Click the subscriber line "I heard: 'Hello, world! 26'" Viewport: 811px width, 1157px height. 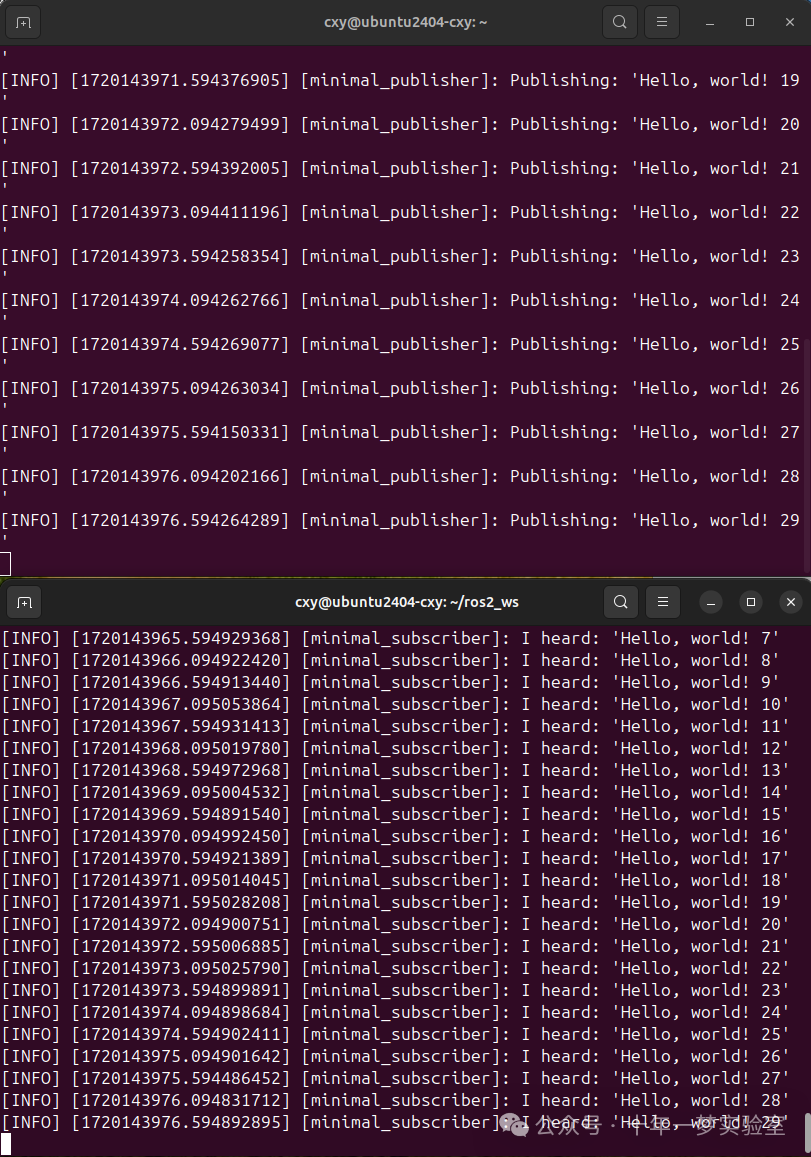click(x=396, y=1057)
